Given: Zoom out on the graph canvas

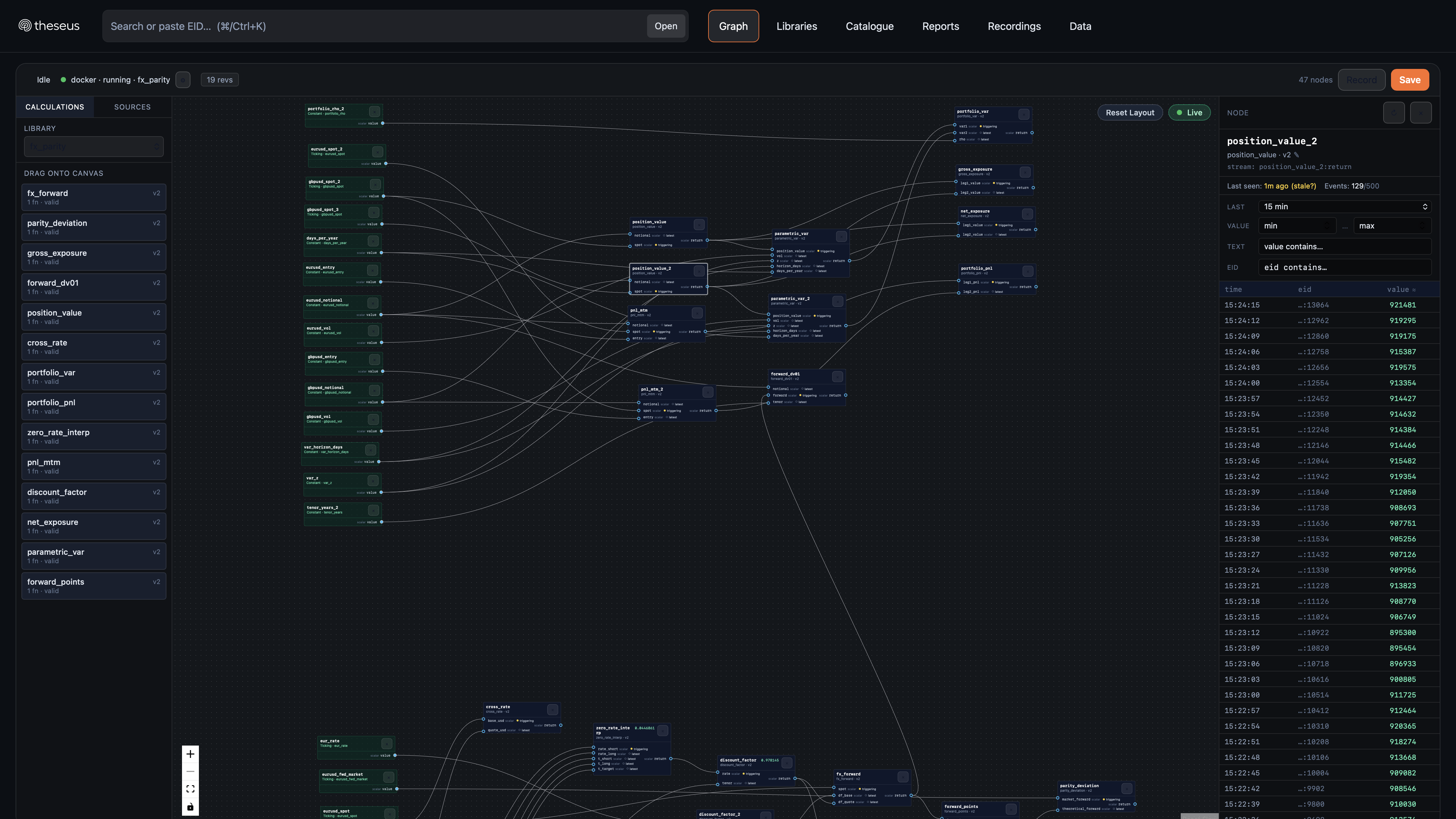Looking at the screenshot, I should [x=190, y=772].
